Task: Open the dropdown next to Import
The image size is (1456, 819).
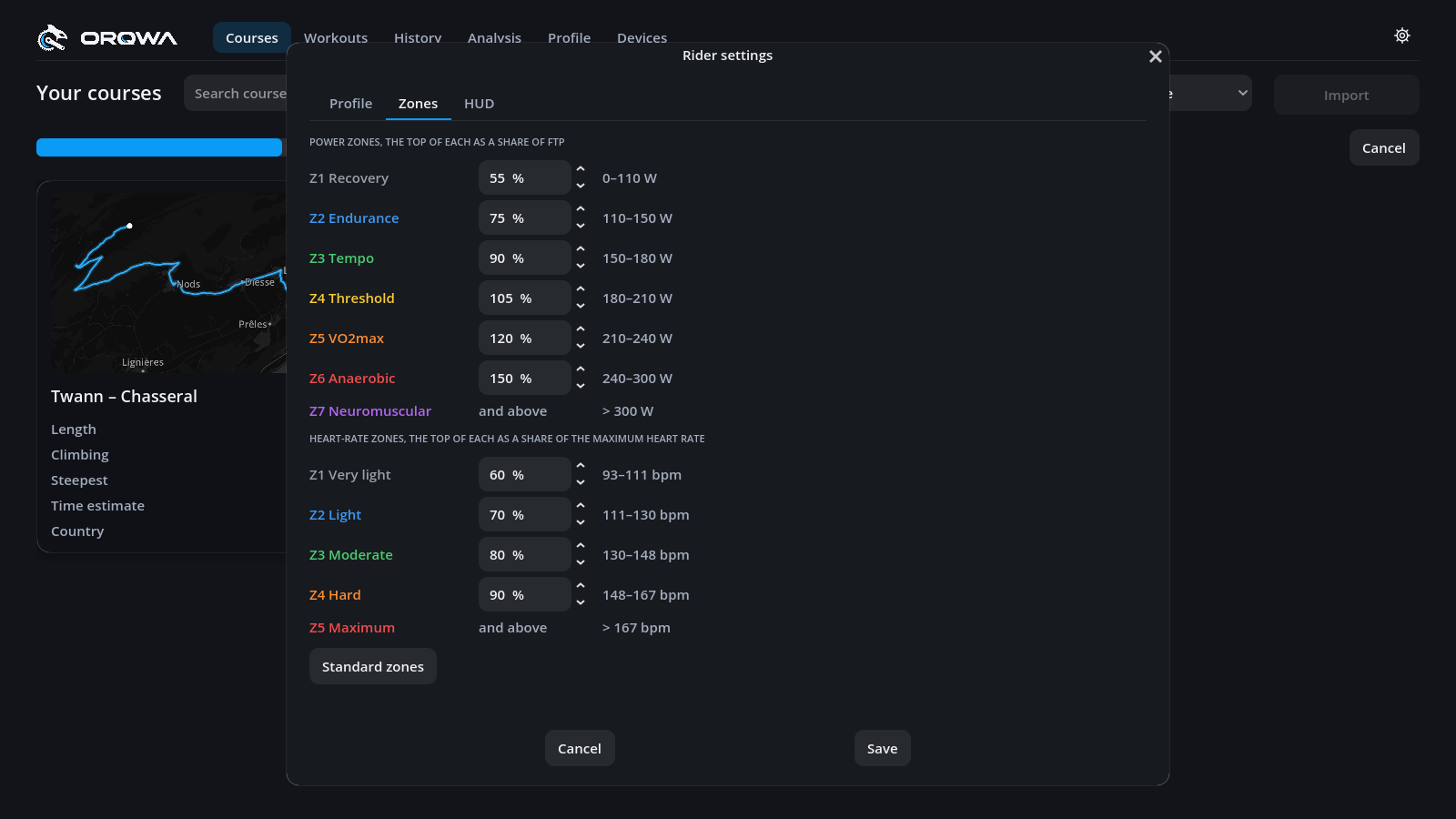Action: pos(1211,93)
